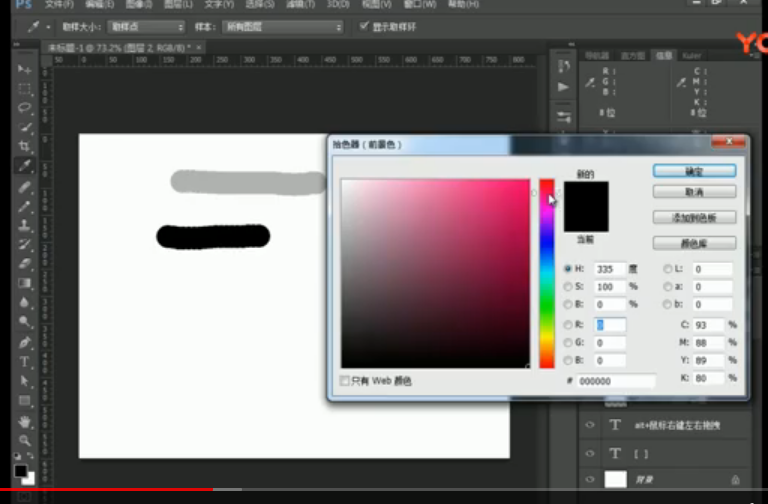This screenshot has height=504, width=768.
Task: Click the vertical hue slider bar
Action: [547, 273]
